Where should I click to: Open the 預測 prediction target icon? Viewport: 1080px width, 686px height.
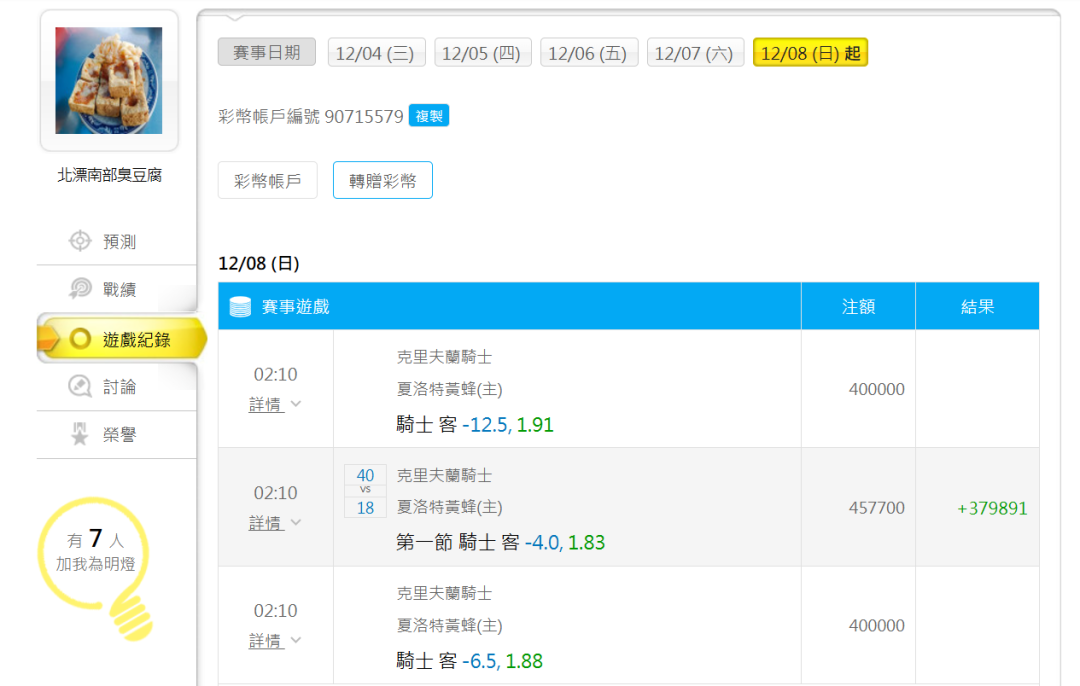(80, 241)
